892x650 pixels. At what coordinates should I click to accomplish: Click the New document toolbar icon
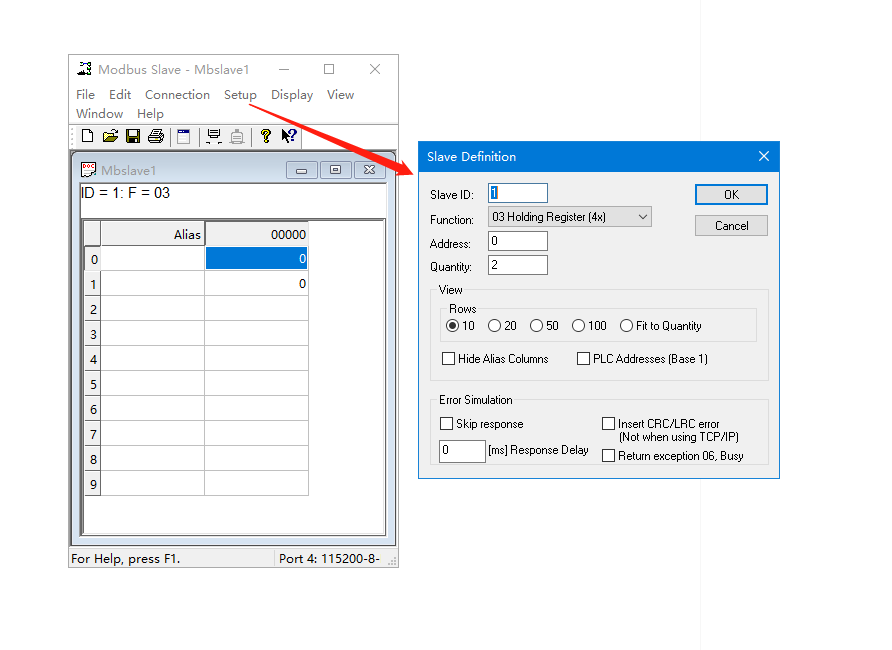(x=87, y=136)
